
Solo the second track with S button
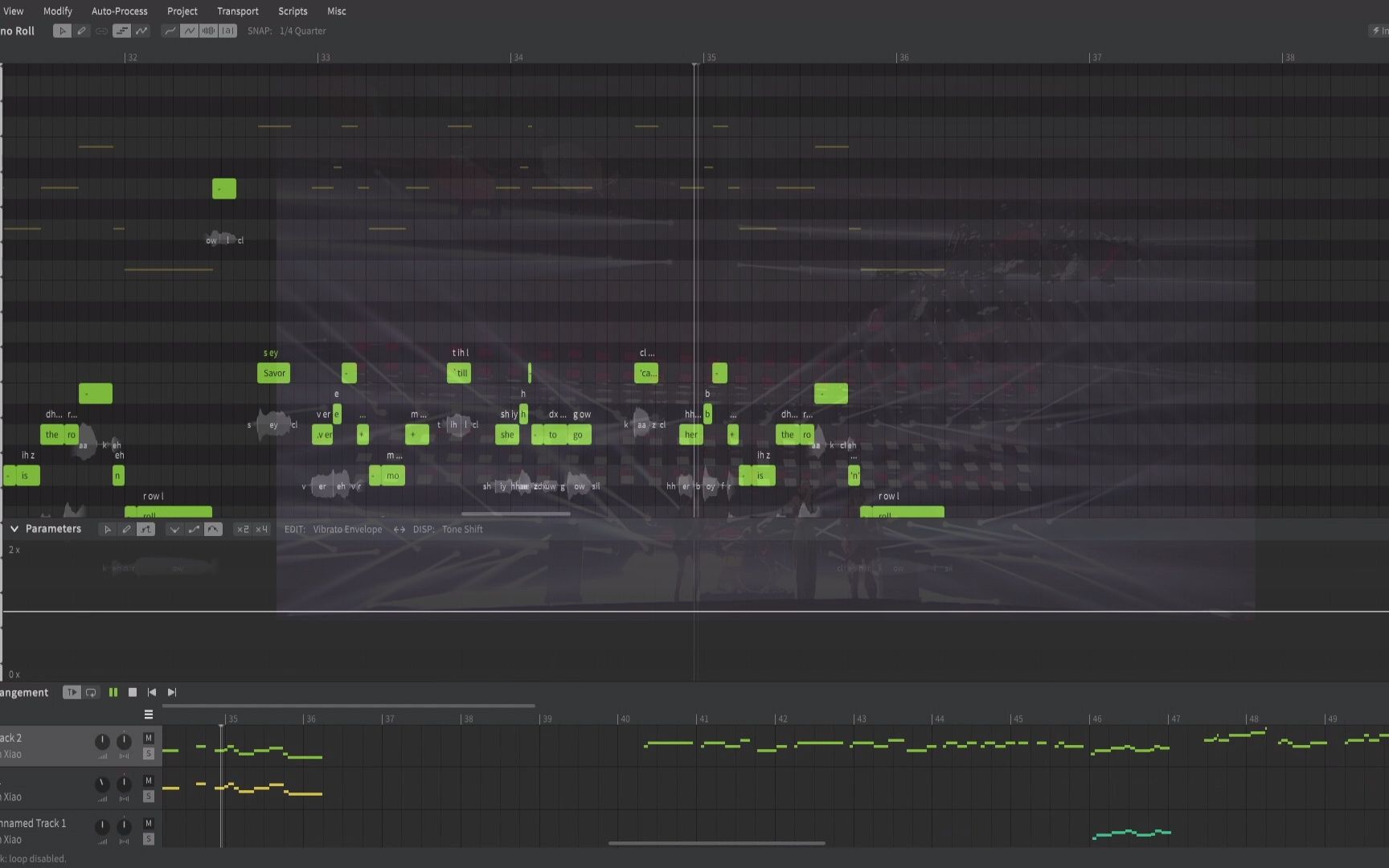[x=148, y=796]
